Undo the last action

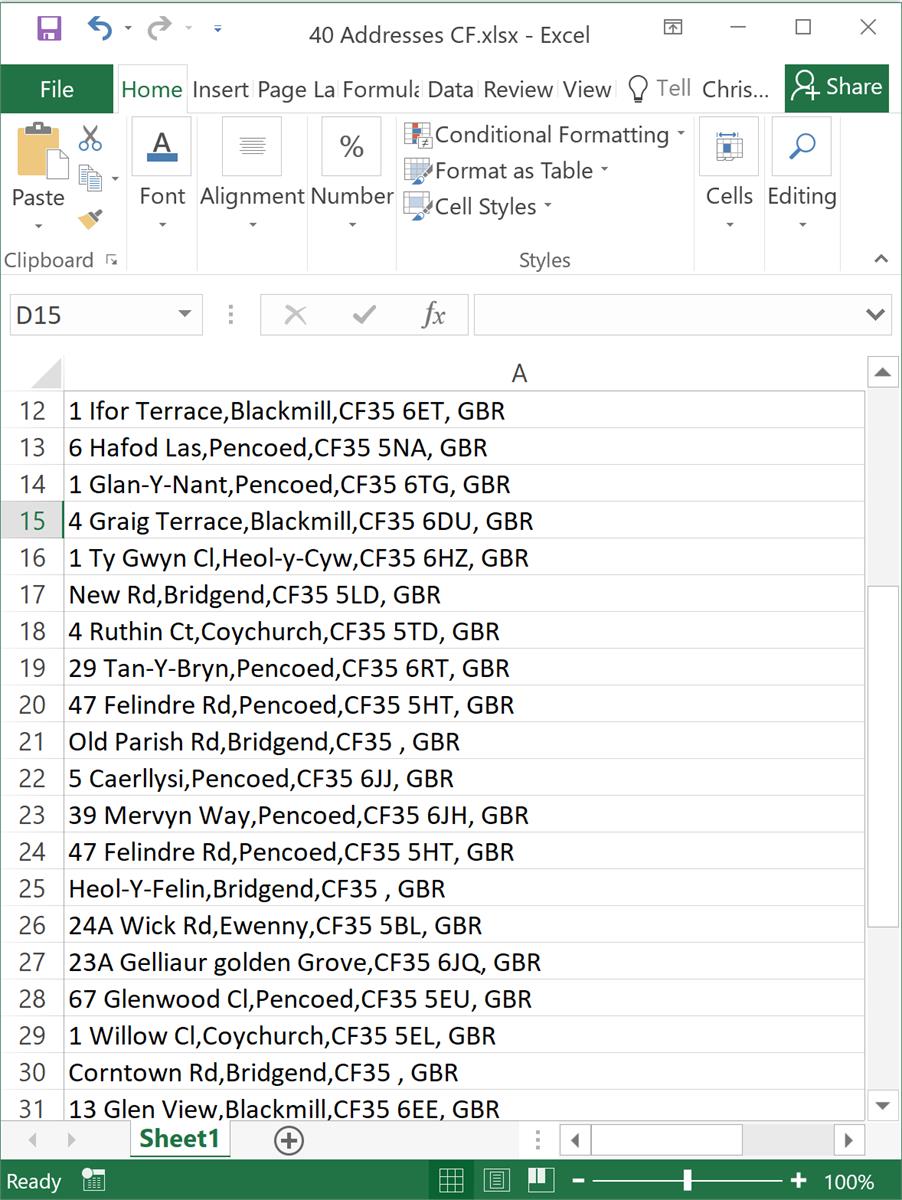click(x=100, y=29)
